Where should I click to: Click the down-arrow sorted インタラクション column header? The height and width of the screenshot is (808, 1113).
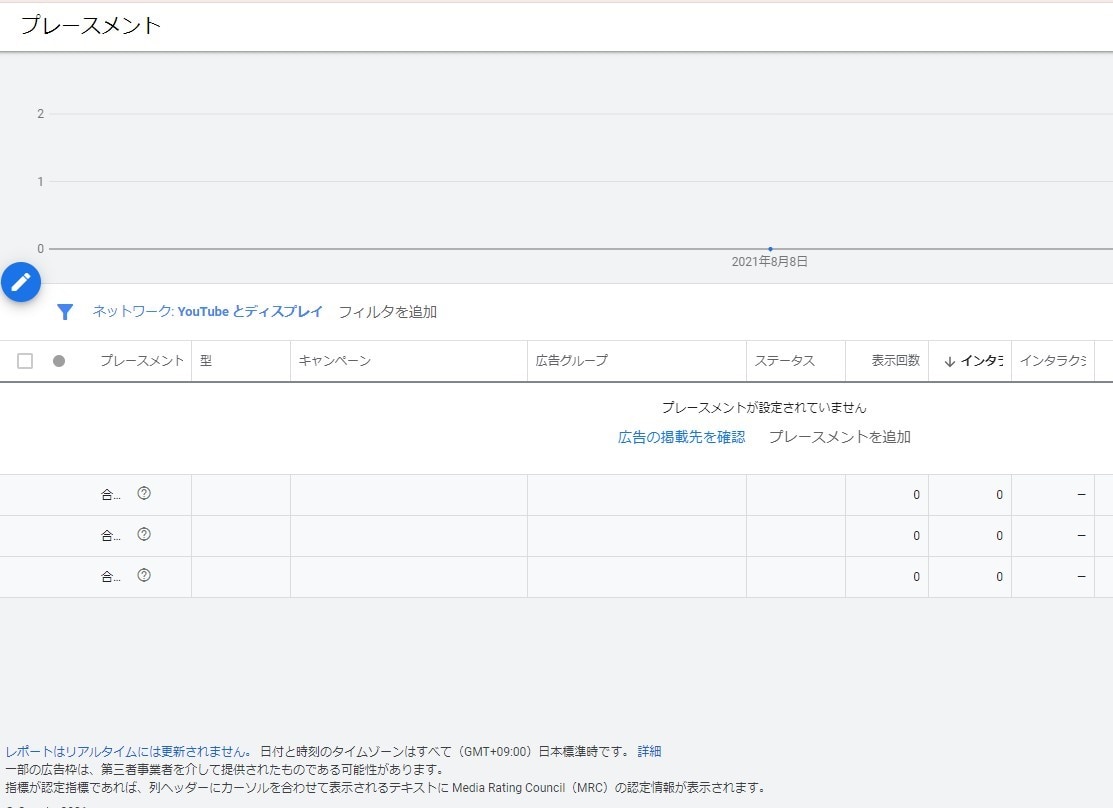click(973, 361)
